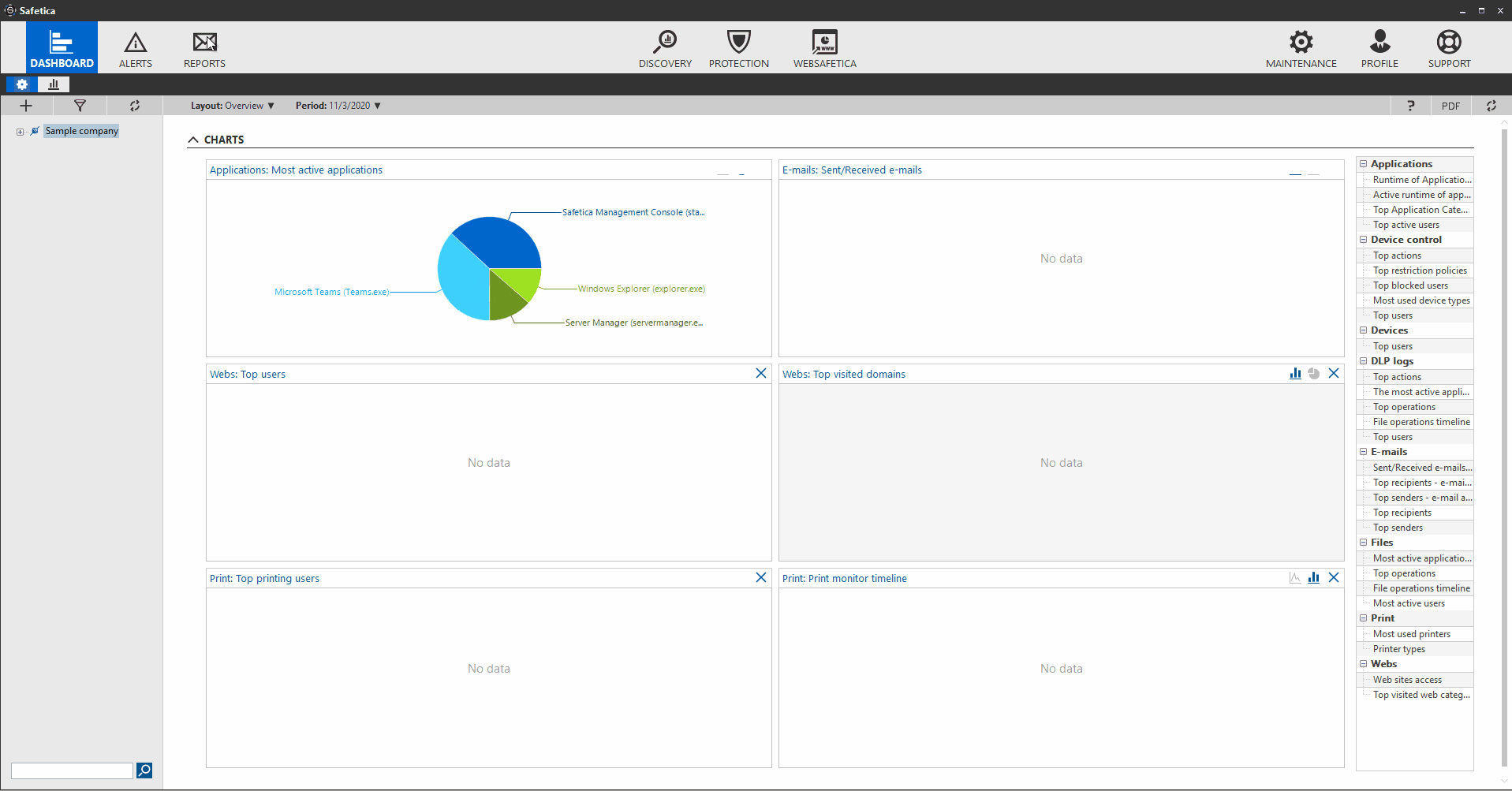Refresh the user tree panel

[x=135, y=106]
